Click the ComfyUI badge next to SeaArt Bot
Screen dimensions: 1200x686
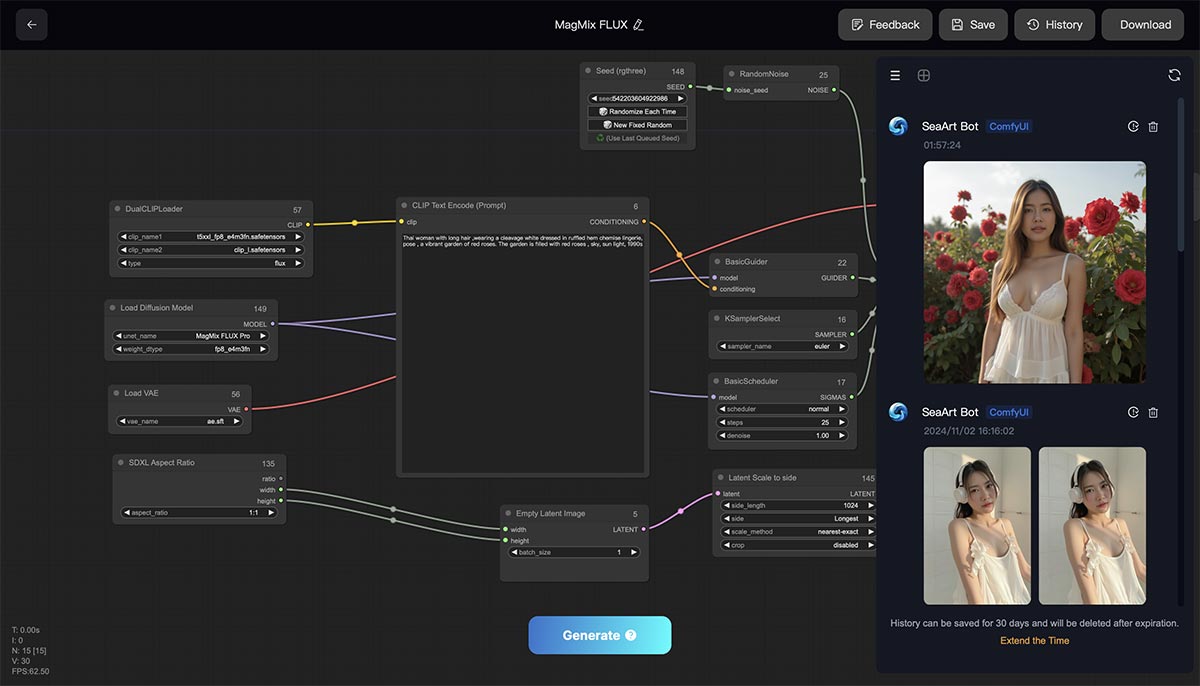tap(1008, 126)
